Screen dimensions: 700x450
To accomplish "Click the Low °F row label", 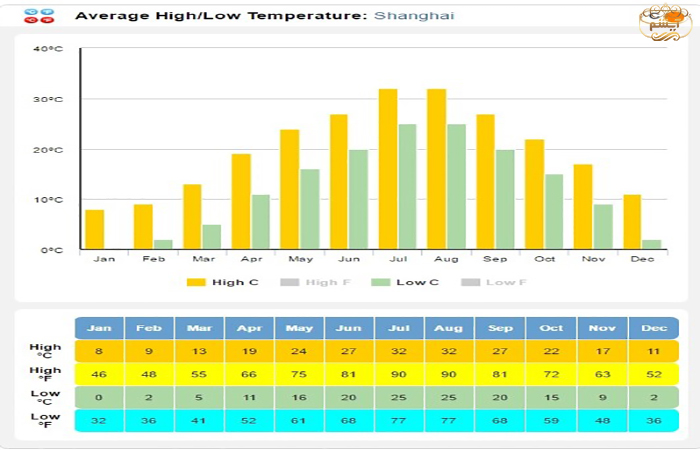I will click(x=45, y=420).
